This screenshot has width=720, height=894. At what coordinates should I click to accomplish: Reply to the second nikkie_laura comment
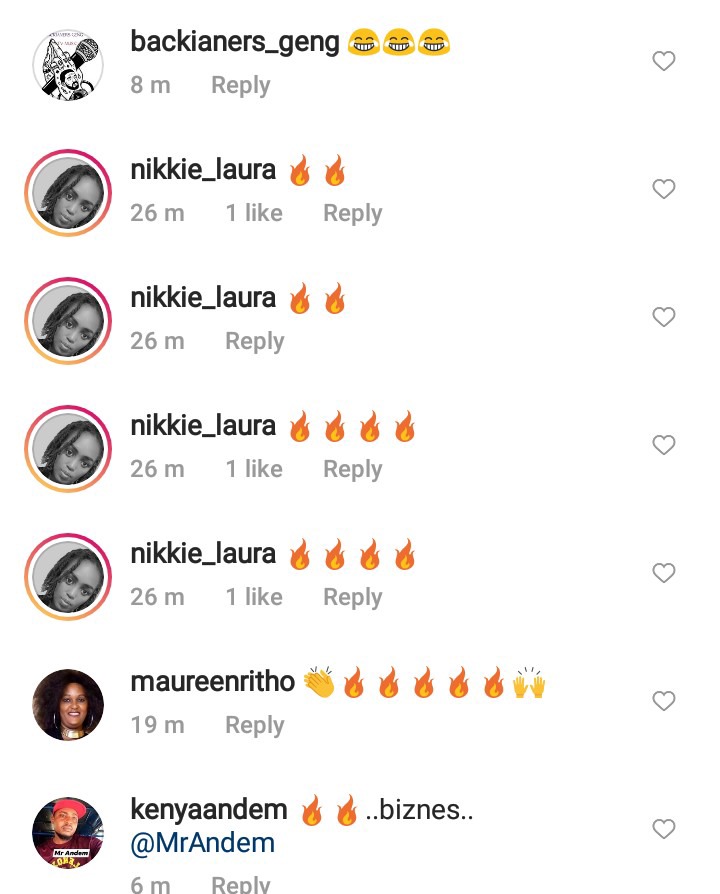[x=254, y=342]
